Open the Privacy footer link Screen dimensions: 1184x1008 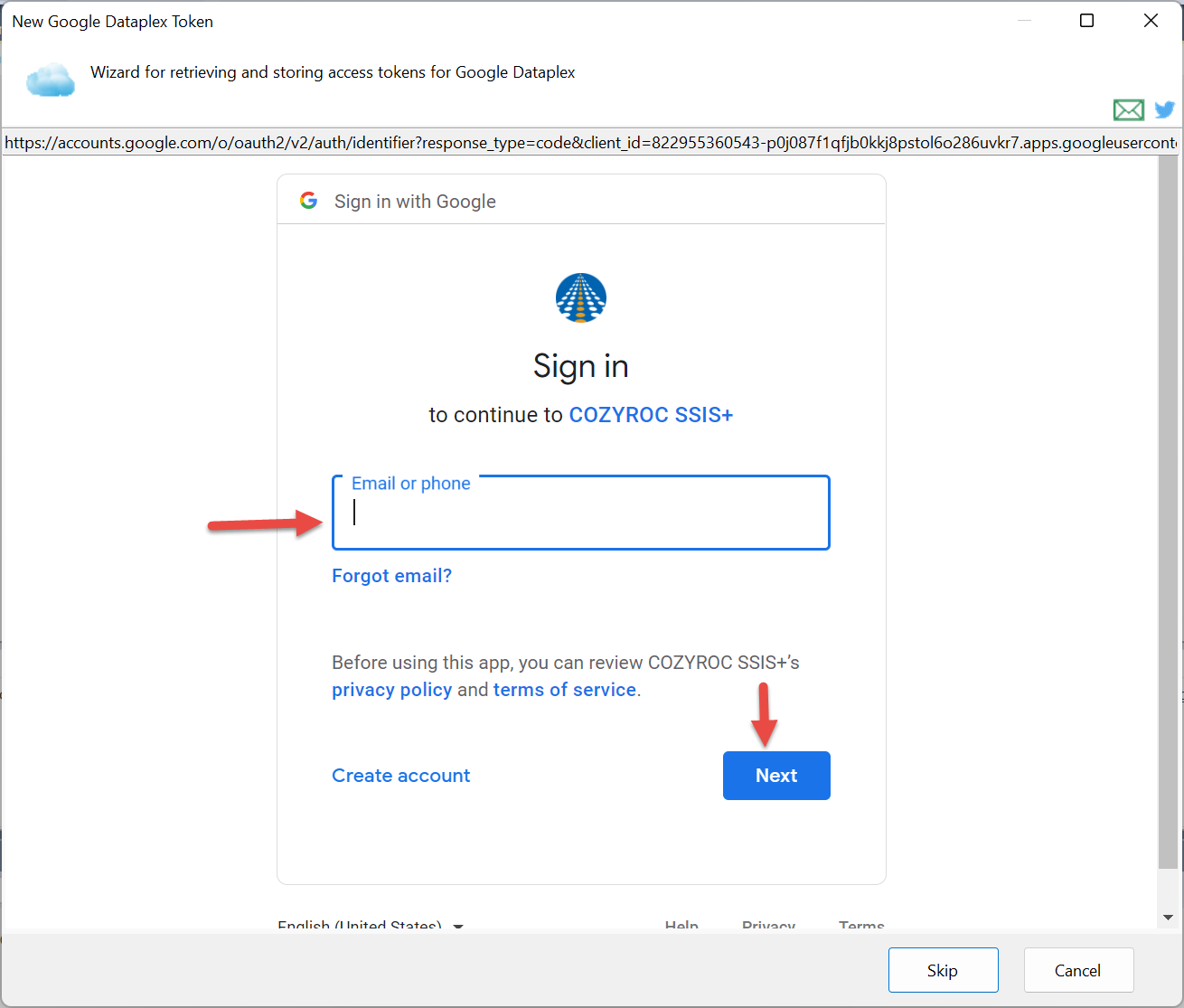point(768,924)
